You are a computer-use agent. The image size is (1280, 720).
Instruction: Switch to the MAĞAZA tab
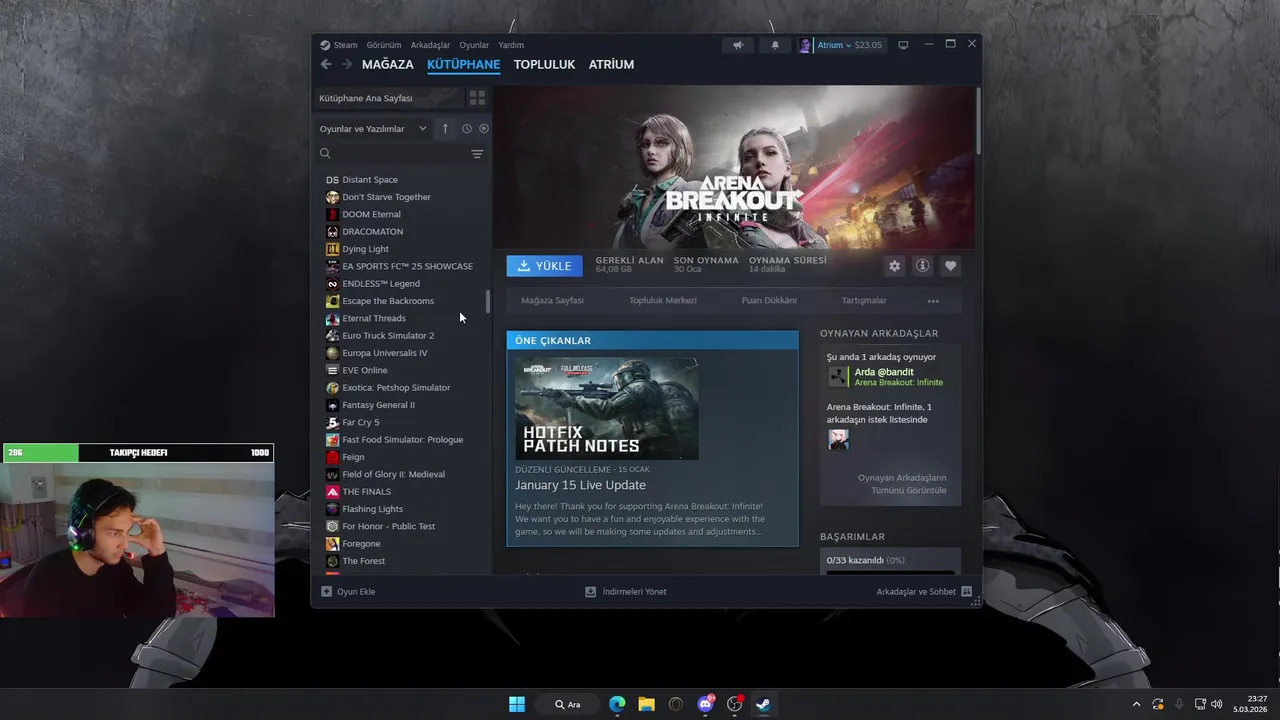point(387,64)
